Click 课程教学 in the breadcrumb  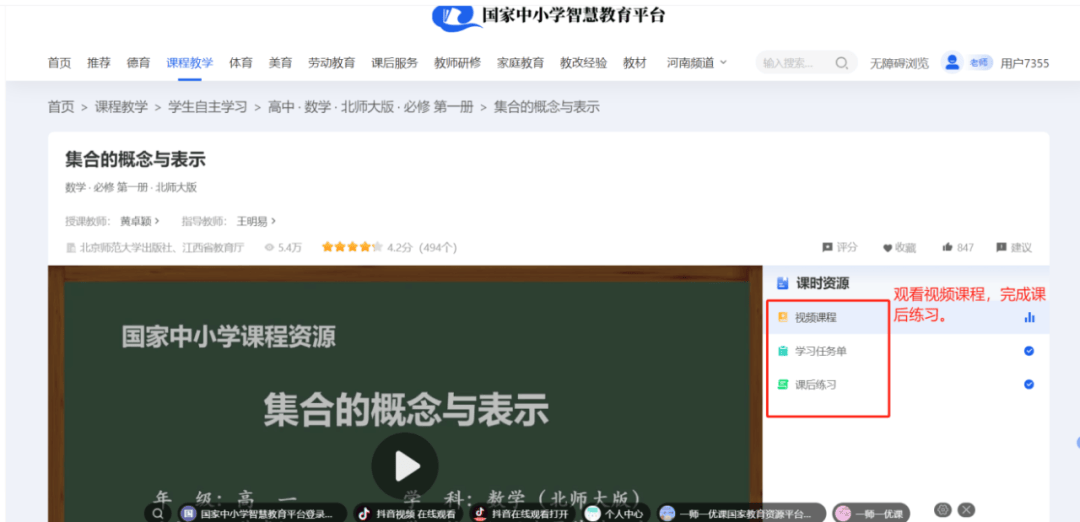(121, 107)
